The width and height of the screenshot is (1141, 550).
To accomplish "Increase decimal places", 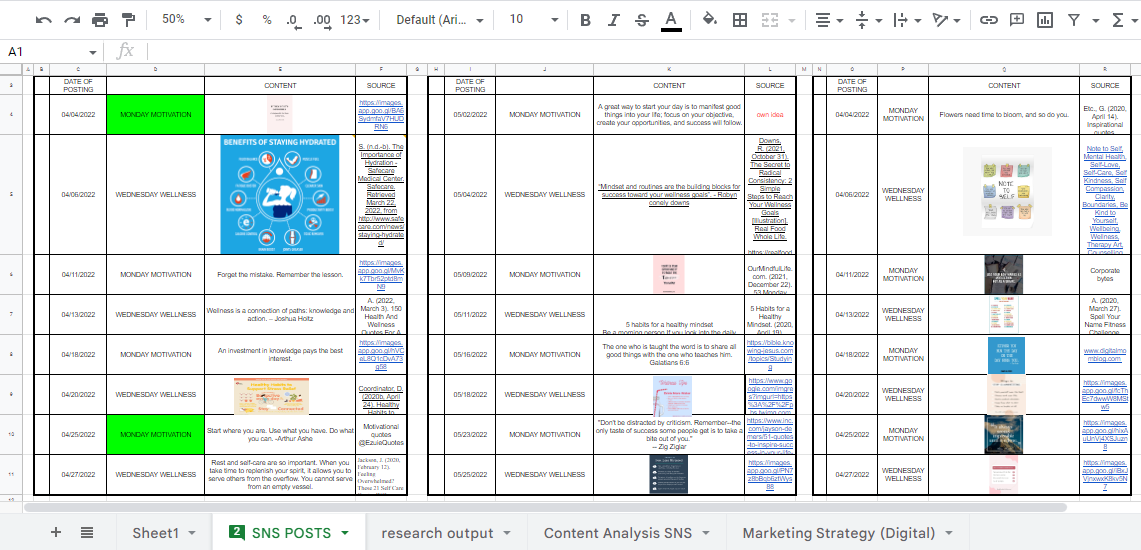I will point(321,20).
